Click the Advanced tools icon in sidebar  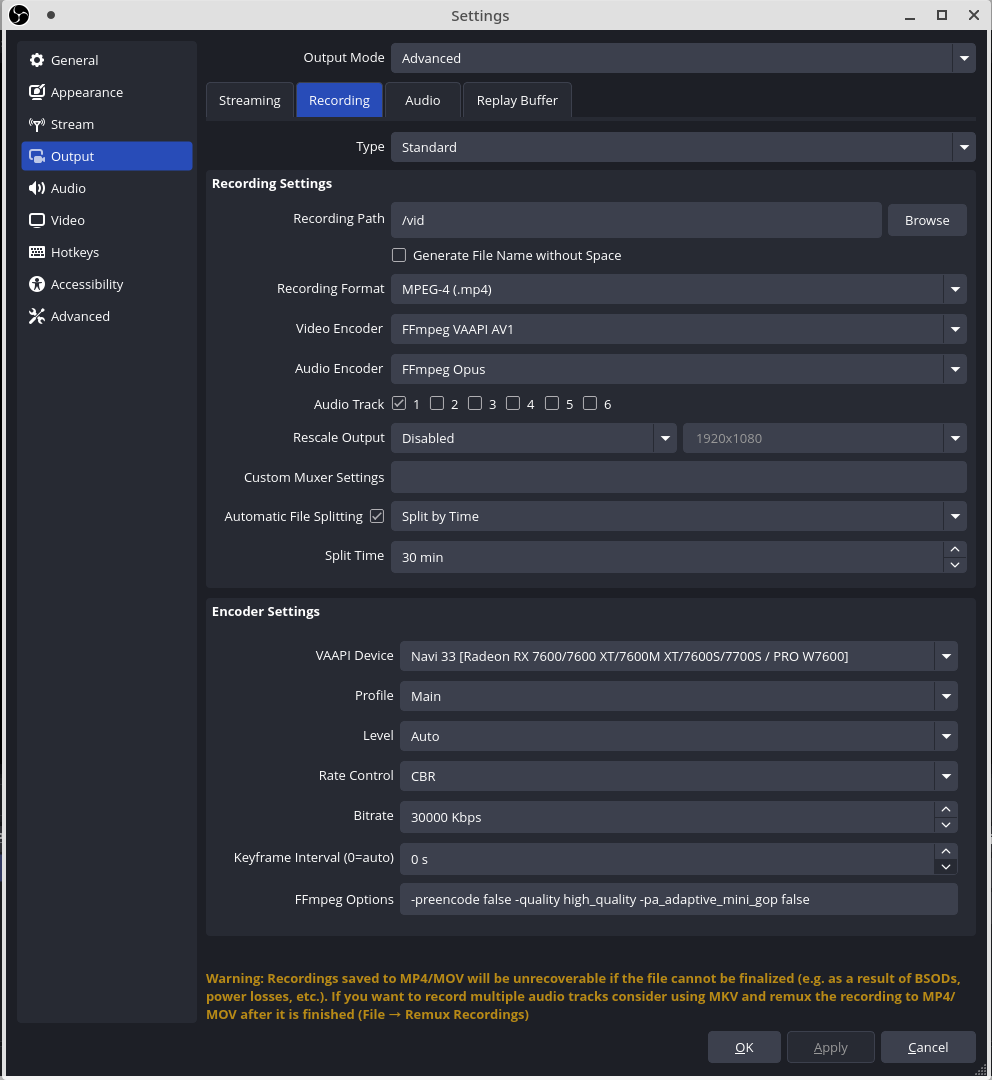coord(37,316)
